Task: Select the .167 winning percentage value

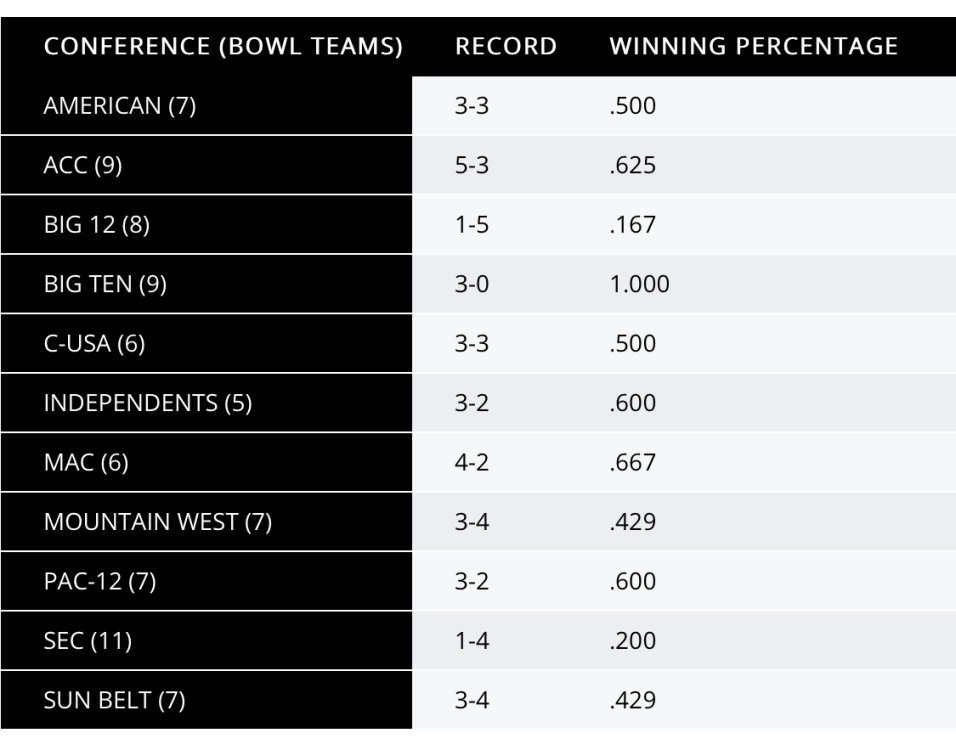Action: [x=633, y=225]
